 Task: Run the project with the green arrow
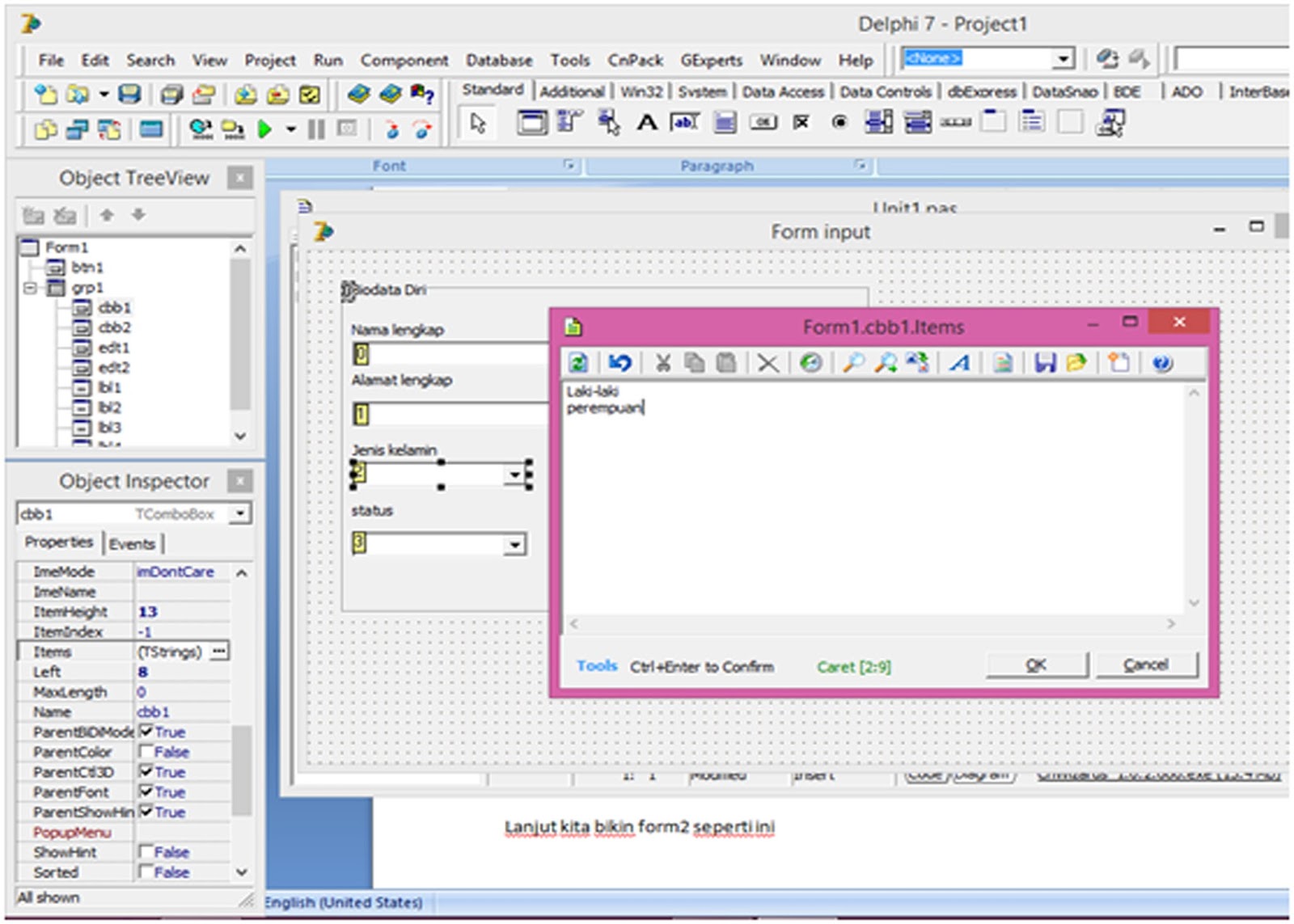click(x=264, y=129)
